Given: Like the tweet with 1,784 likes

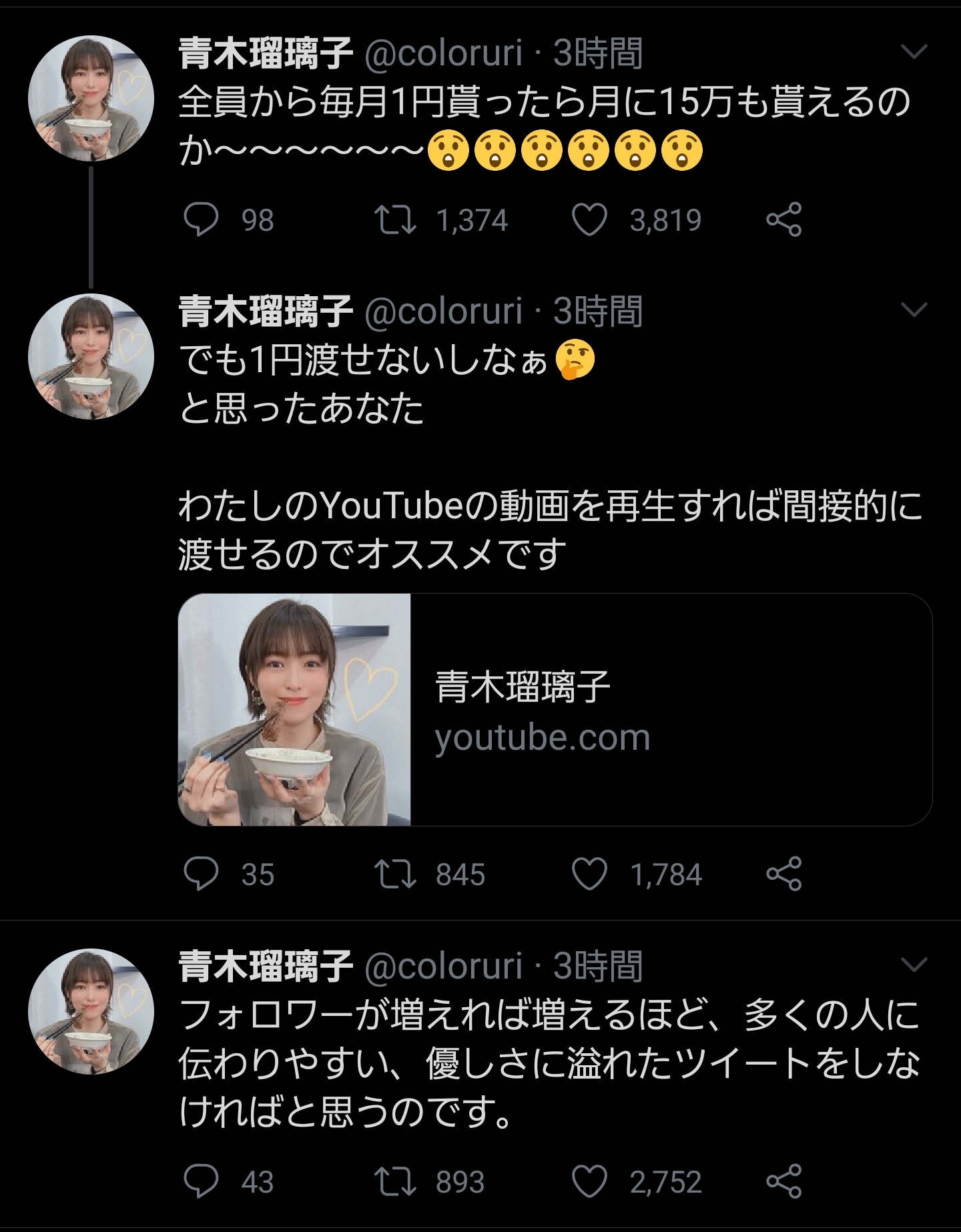Looking at the screenshot, I should click(x=590, y=874).
